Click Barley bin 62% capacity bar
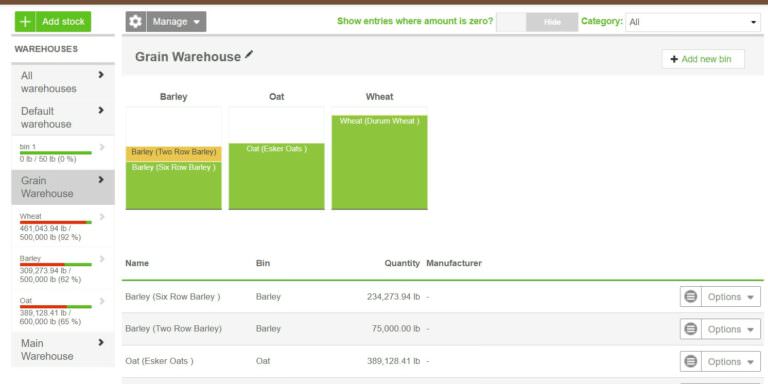This screenshot has height=384, width=768. pos(56,264)
